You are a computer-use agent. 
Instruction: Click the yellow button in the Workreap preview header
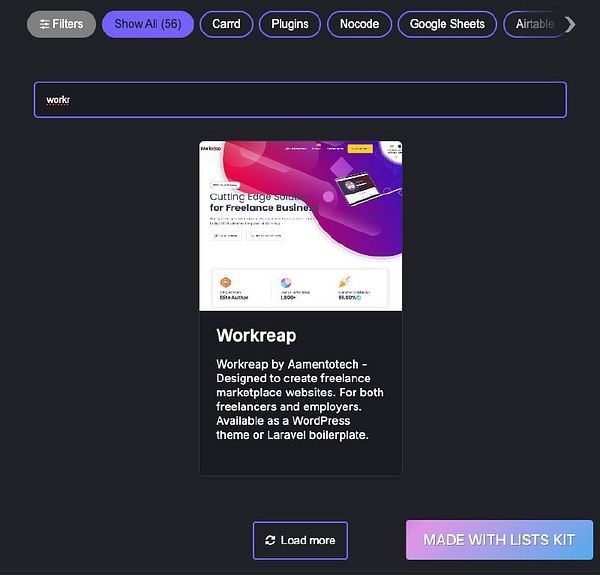click(360, 148)
